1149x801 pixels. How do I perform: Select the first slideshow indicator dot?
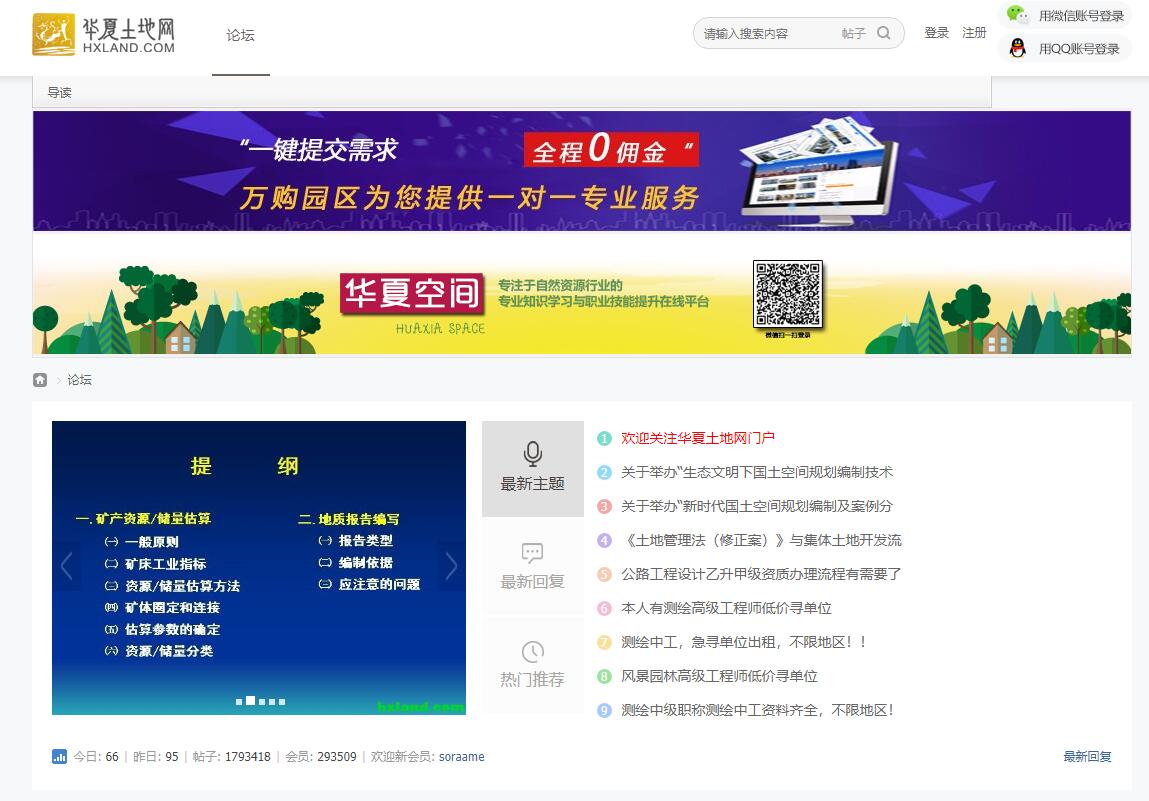pyautogui.click(x=239, y=701)
